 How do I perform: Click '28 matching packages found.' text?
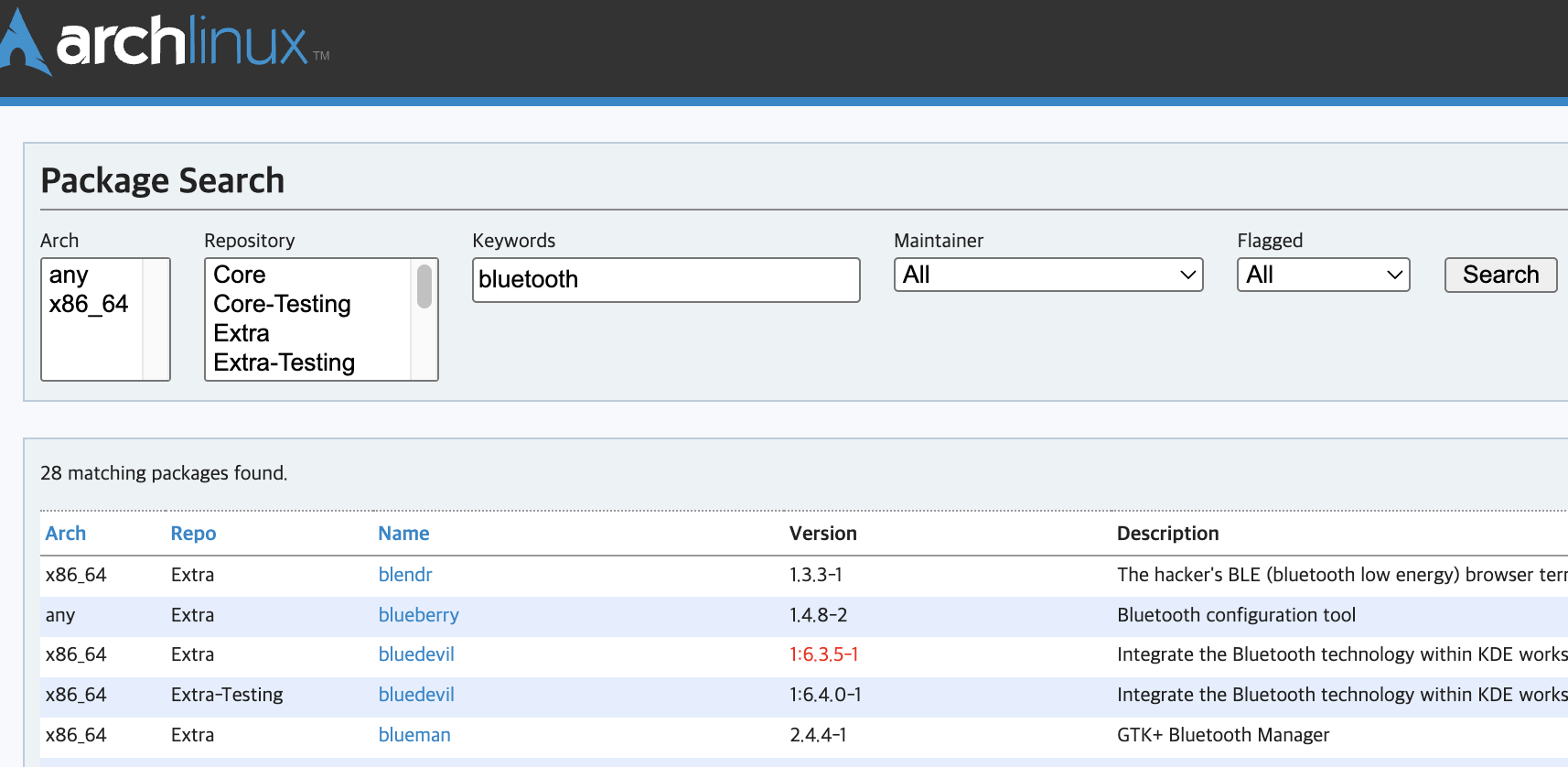(x=164, y=473)
